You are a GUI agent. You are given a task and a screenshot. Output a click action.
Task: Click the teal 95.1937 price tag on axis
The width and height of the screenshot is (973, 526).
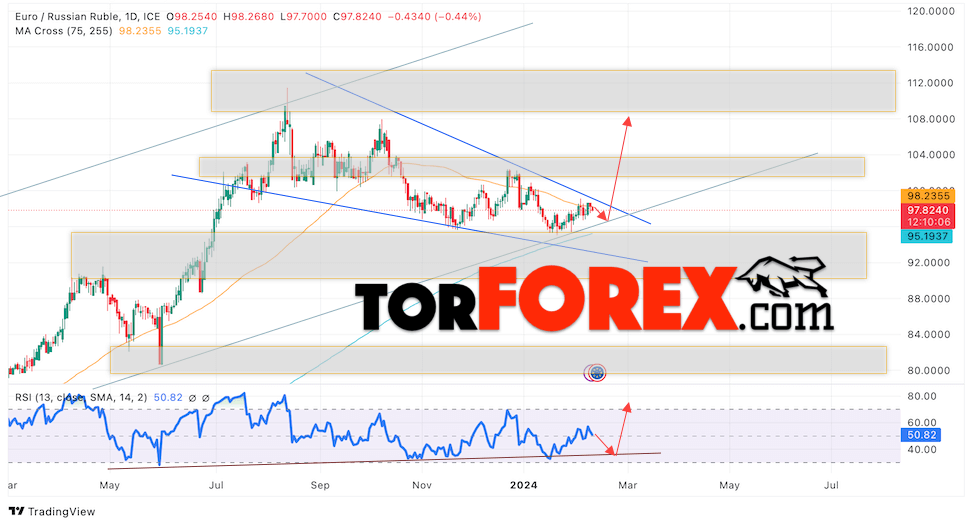click(926, 236)
